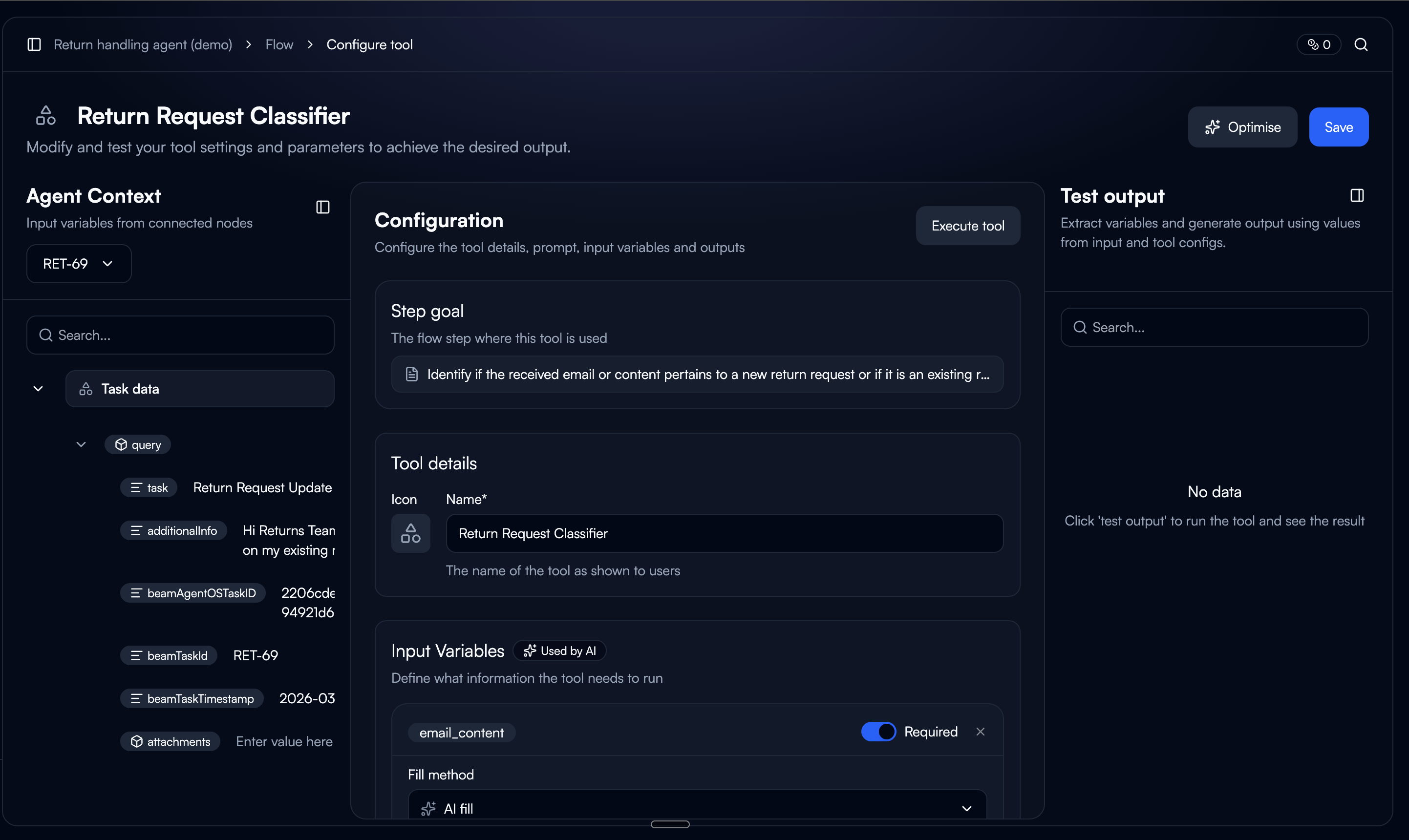The width and height of the screenshot is (1409, 840).
Task: Collapse the query node chevron
Action: click(x=81, y=445)
